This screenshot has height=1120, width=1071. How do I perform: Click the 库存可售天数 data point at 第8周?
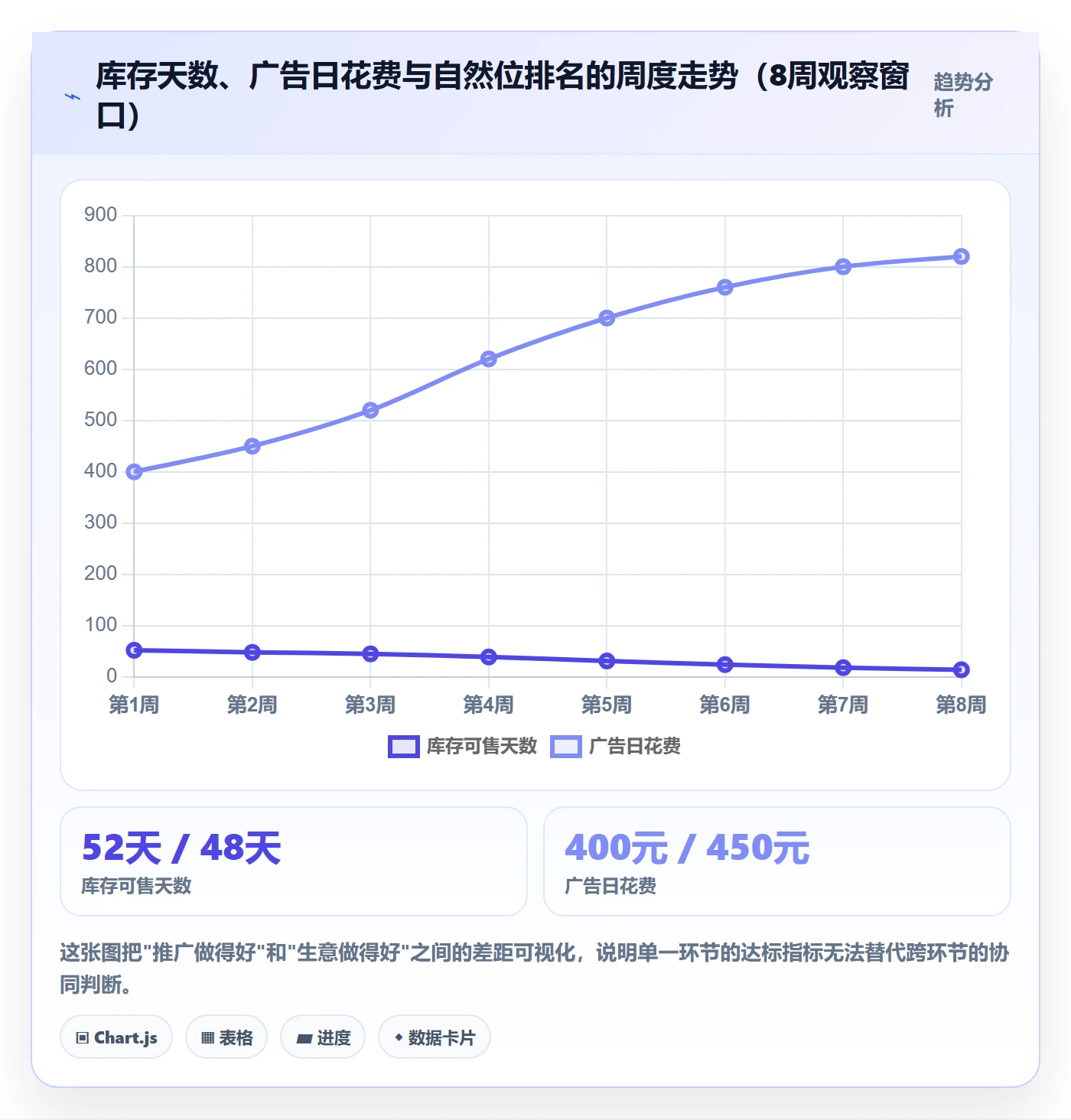(962, 670)
